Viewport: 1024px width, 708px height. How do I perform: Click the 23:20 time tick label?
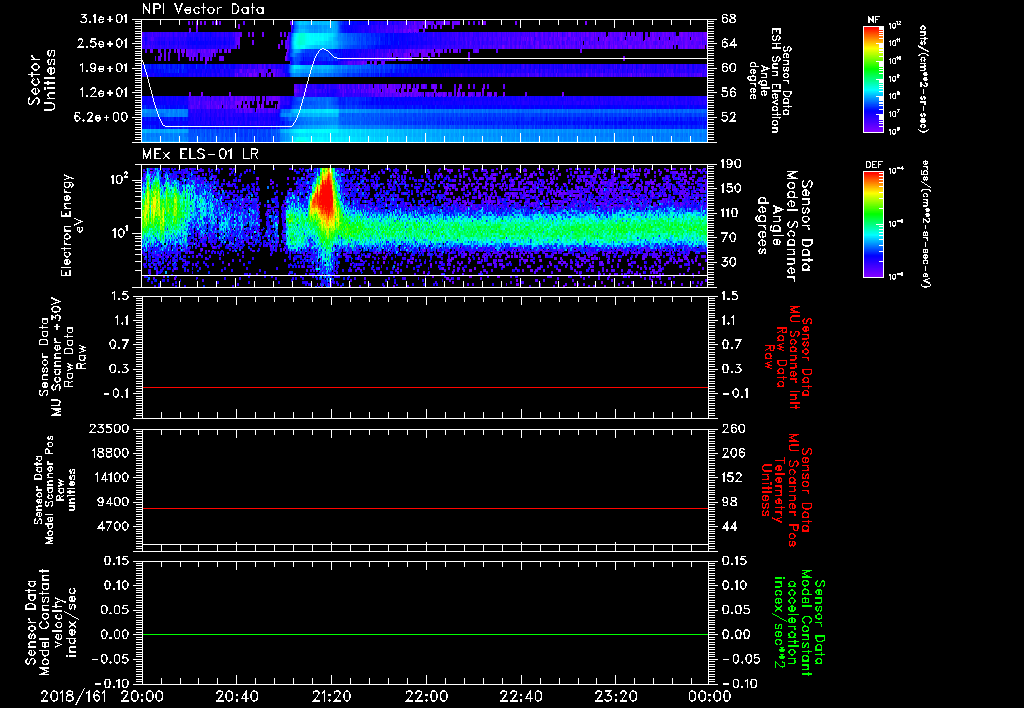coord(615,696)
